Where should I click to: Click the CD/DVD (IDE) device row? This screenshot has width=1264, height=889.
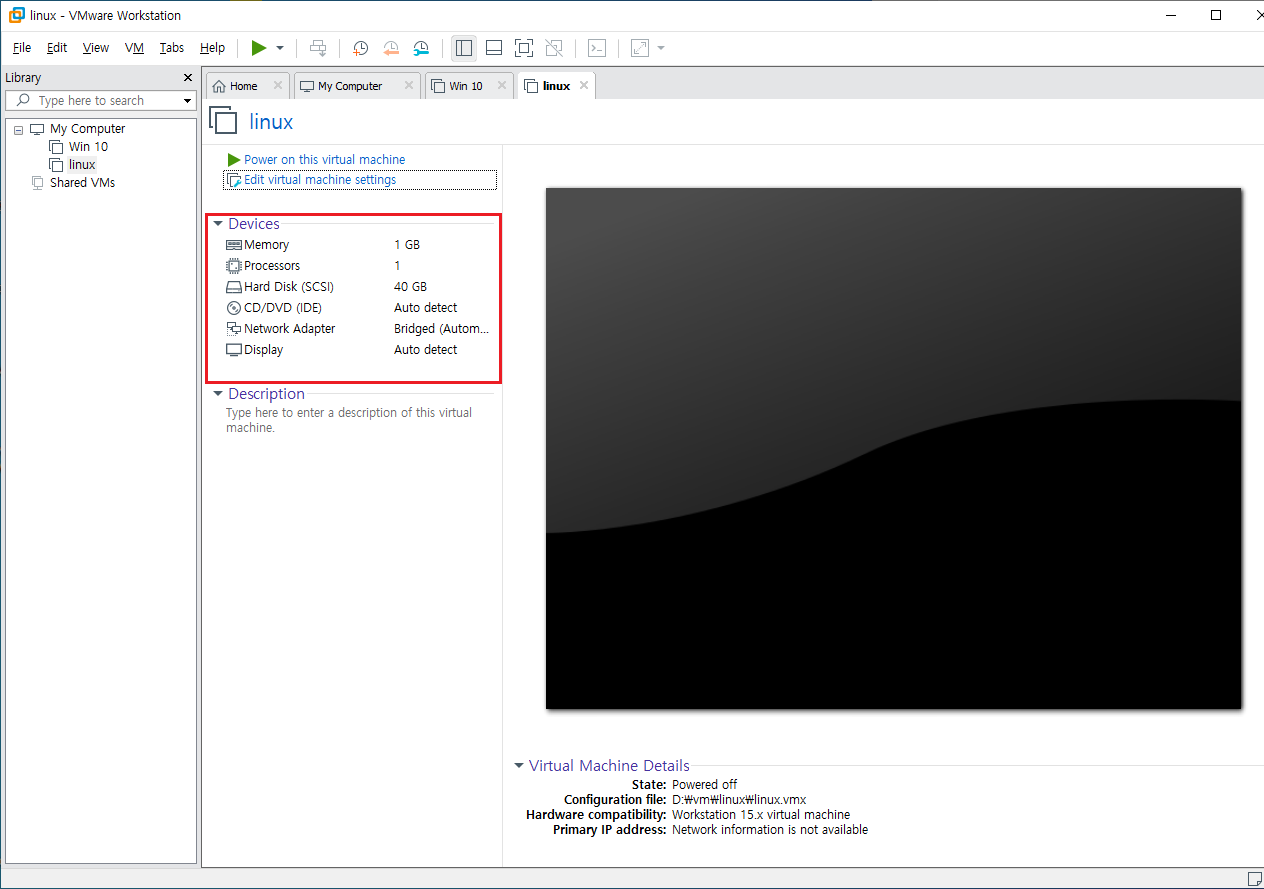(x=358, y=308)
